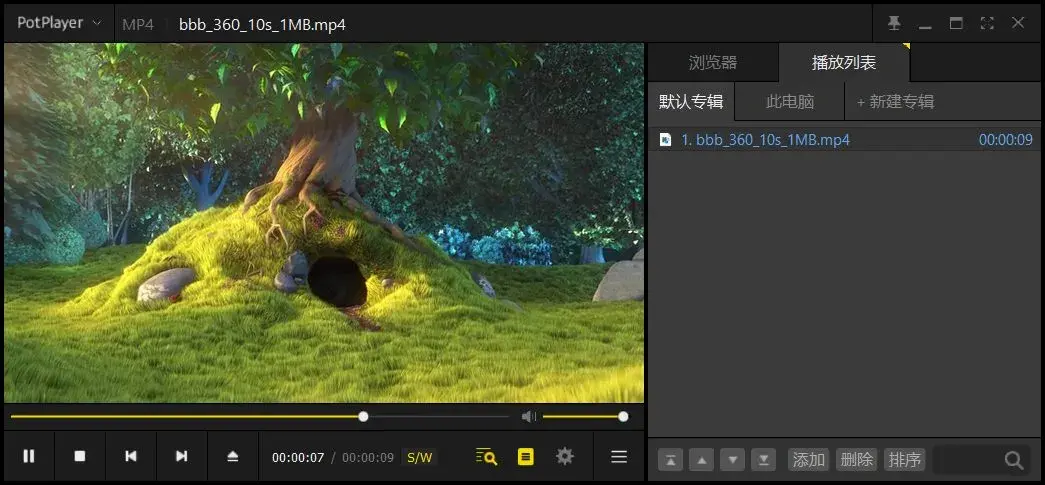Select the 默认专辑 album tab
Viewport: 1045px width, 485px height.
691,101
